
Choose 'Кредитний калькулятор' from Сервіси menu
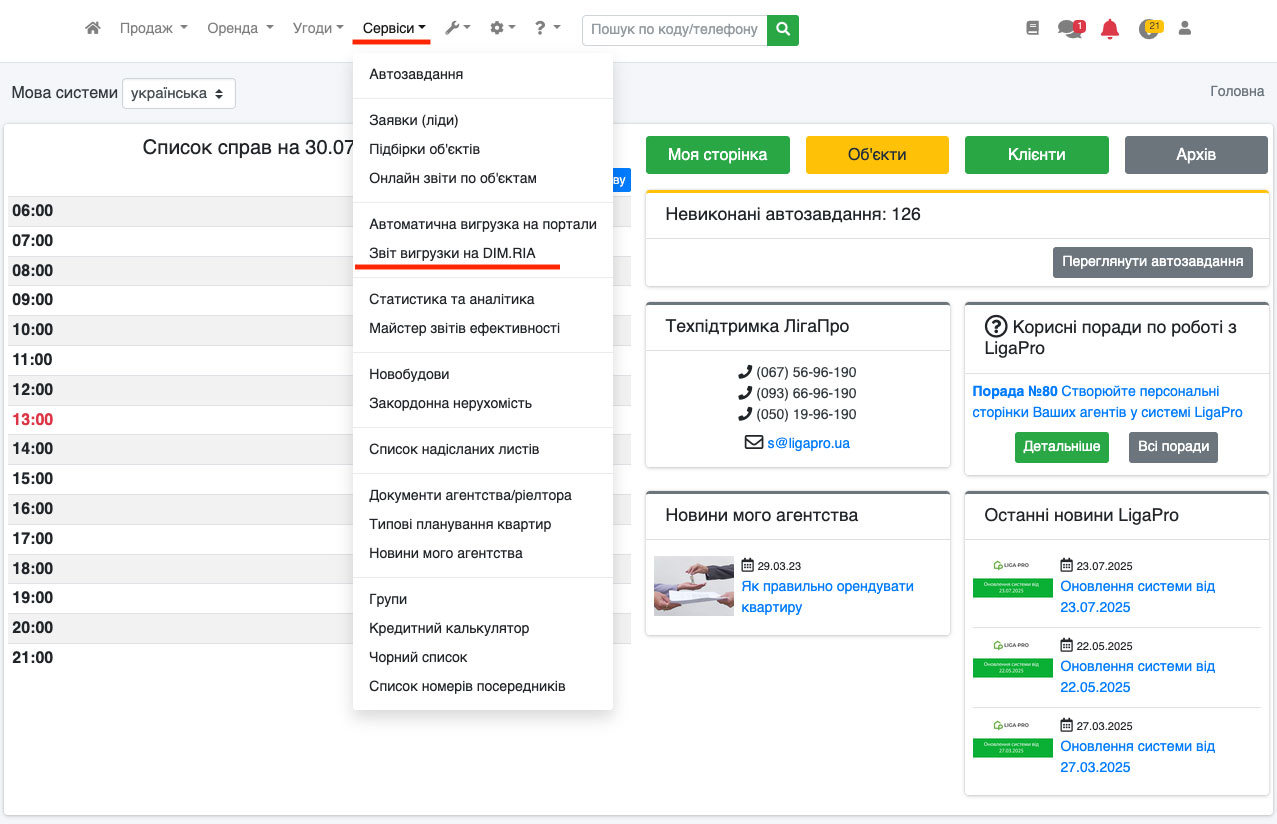[449, 628]
